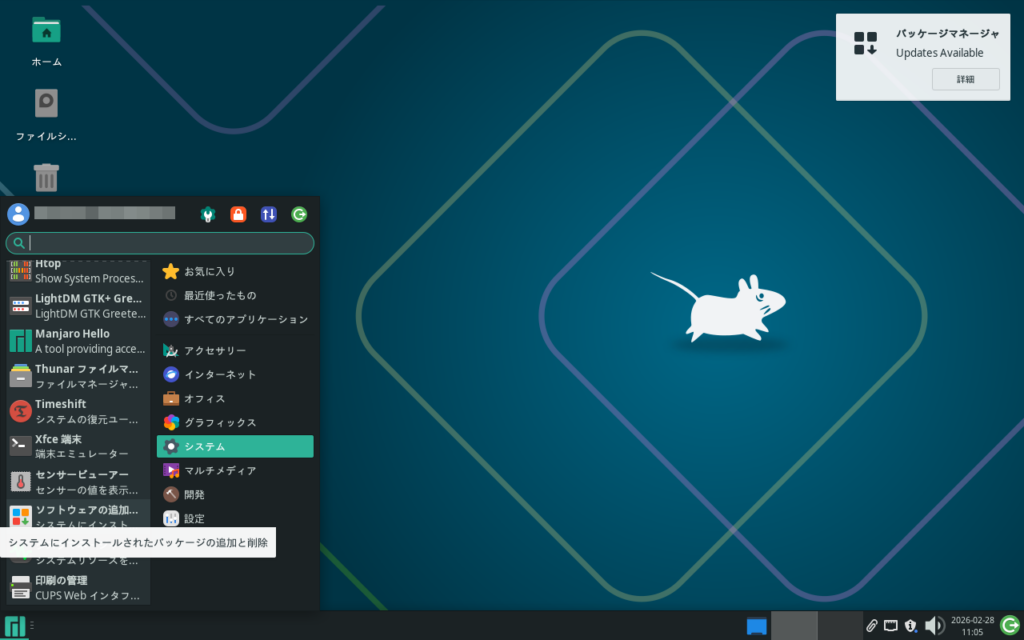Click the green logout icon in menu header
This screenshot has height=640, width=1024.
click(x=298, y=214)
